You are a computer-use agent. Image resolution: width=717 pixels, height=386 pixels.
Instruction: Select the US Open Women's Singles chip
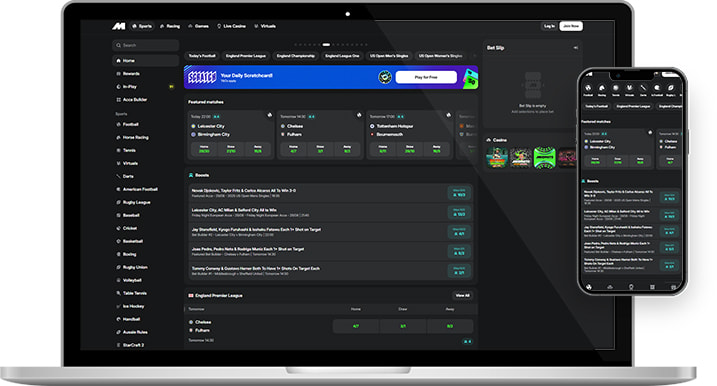point(440,56)
